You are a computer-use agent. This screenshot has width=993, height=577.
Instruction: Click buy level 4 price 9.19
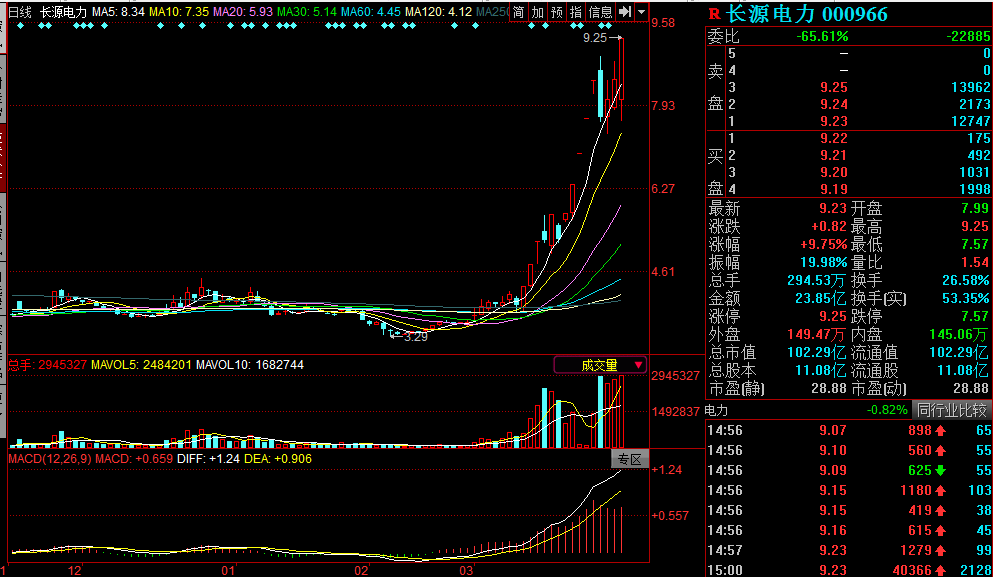(x=833, y=189)
